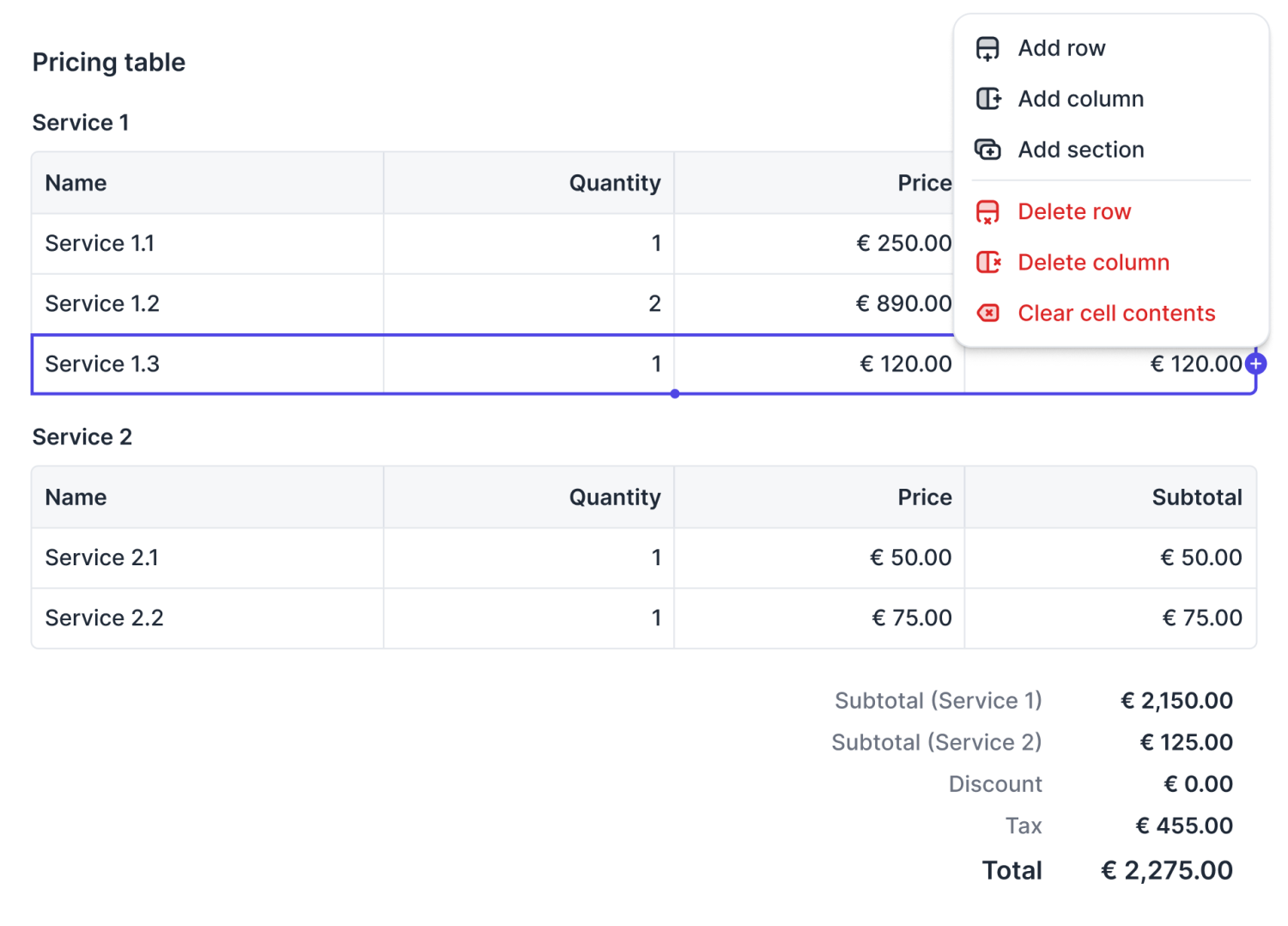This screenshot has width=1288, height=926.
Task: Click the Add row icon
Action: pos(987,48)
